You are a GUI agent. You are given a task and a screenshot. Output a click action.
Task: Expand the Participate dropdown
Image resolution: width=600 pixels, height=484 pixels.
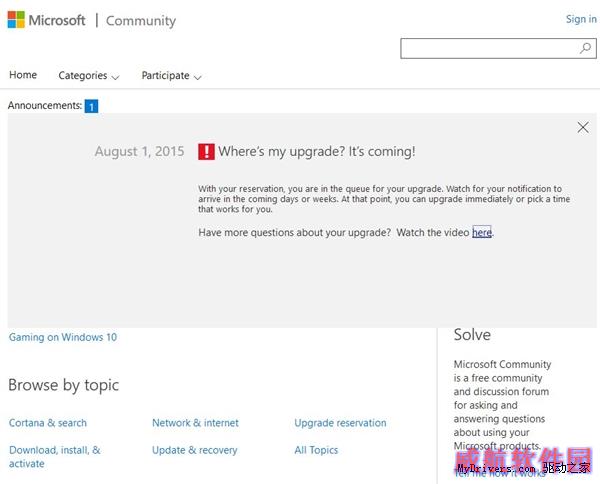171,76
